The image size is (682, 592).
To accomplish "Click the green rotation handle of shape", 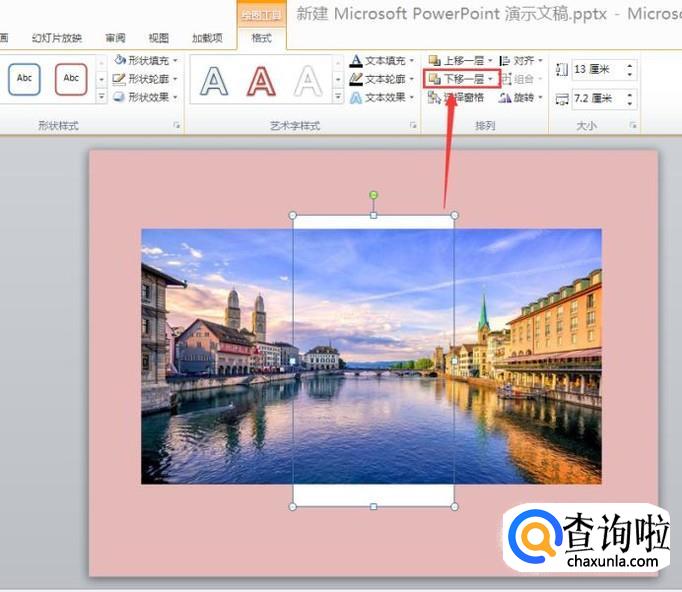I will click(373, 195).
